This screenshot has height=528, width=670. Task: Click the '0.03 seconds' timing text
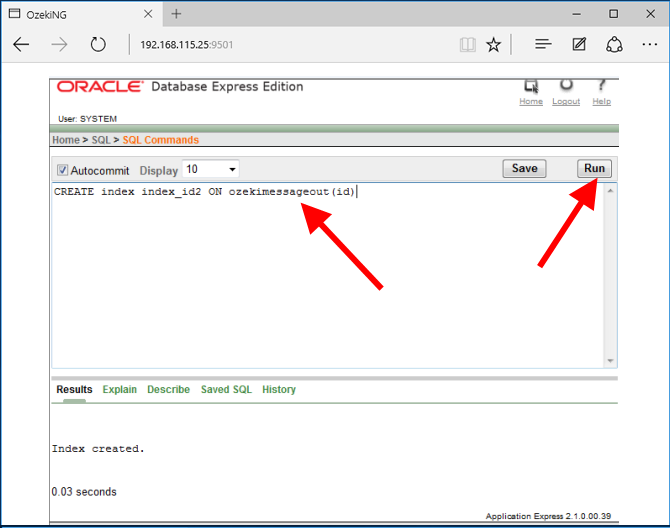tap(84, 492)
